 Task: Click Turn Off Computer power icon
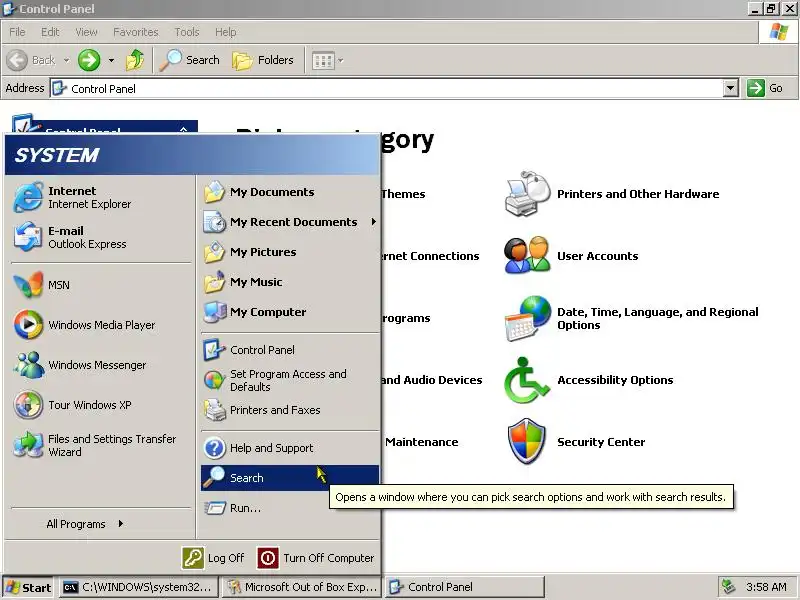268,558
